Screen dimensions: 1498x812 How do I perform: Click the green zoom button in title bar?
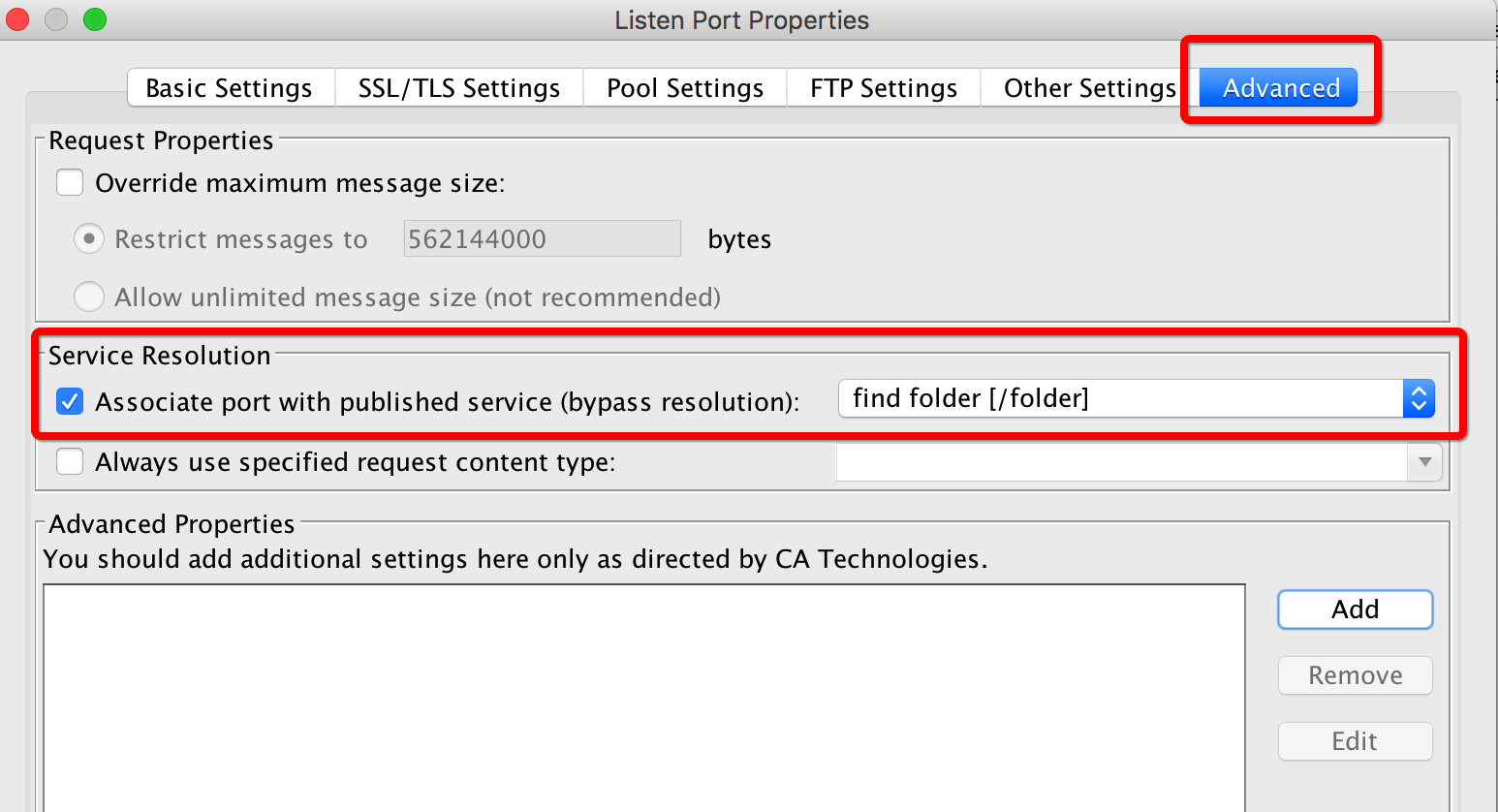coord(93,18)
